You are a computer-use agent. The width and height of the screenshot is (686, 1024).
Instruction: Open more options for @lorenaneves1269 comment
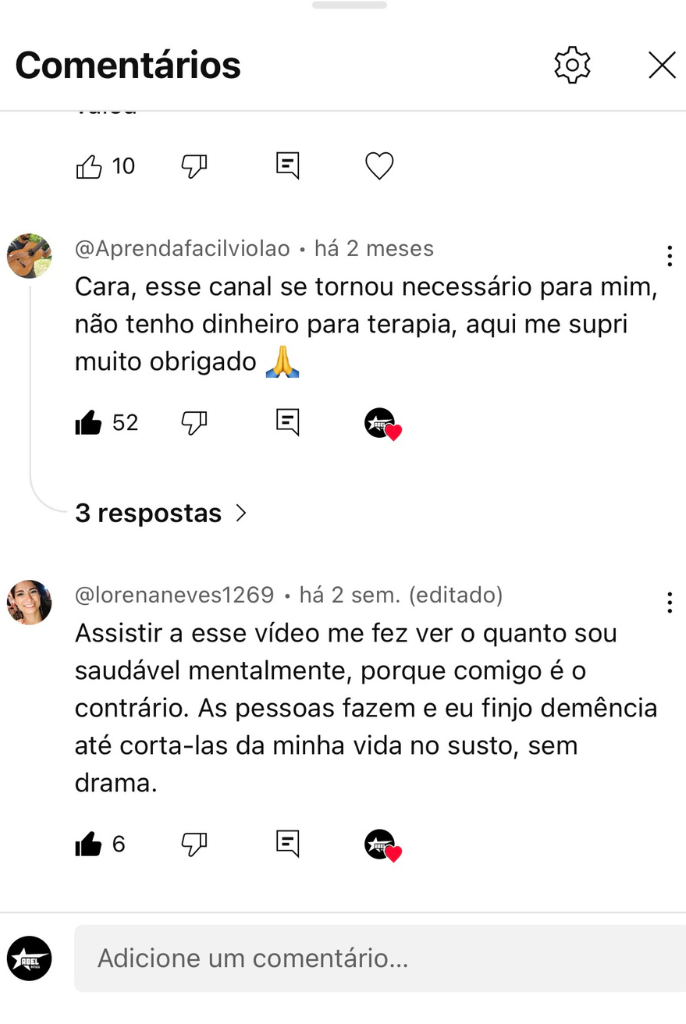point(669,602)
